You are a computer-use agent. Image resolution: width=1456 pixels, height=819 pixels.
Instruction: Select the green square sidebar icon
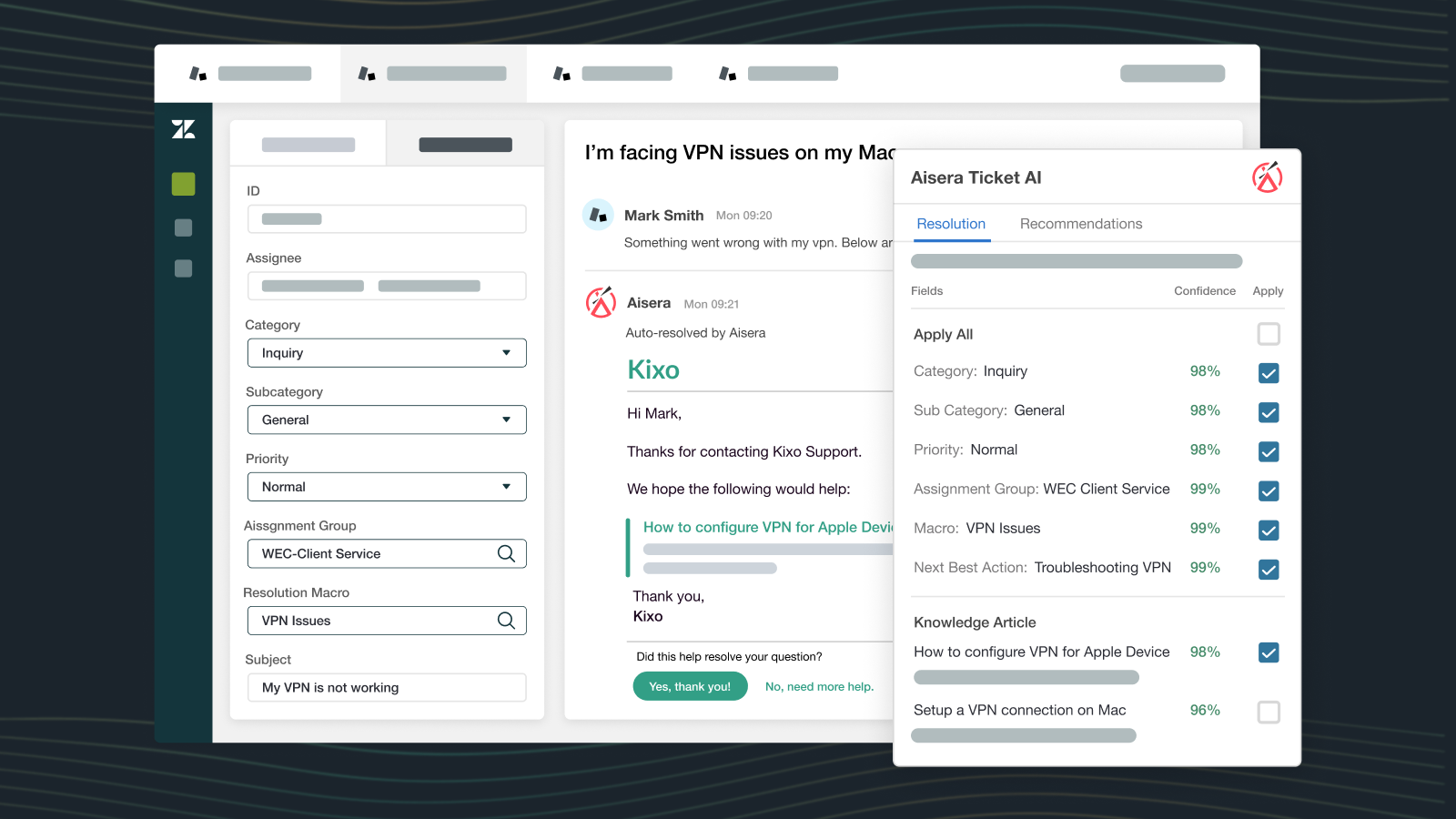click(183, 184)
